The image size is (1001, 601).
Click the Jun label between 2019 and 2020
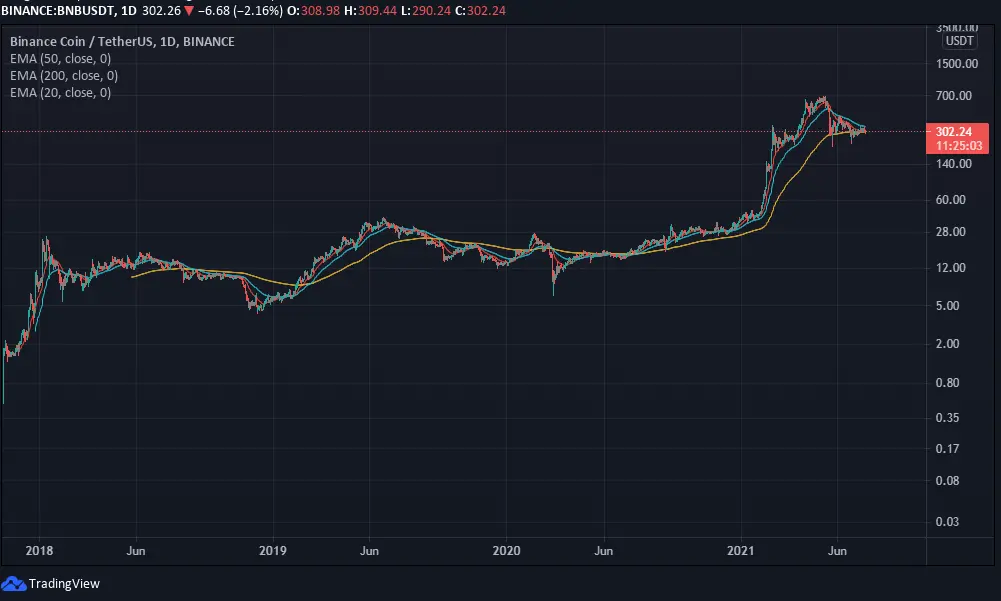[x=370, y=551]
